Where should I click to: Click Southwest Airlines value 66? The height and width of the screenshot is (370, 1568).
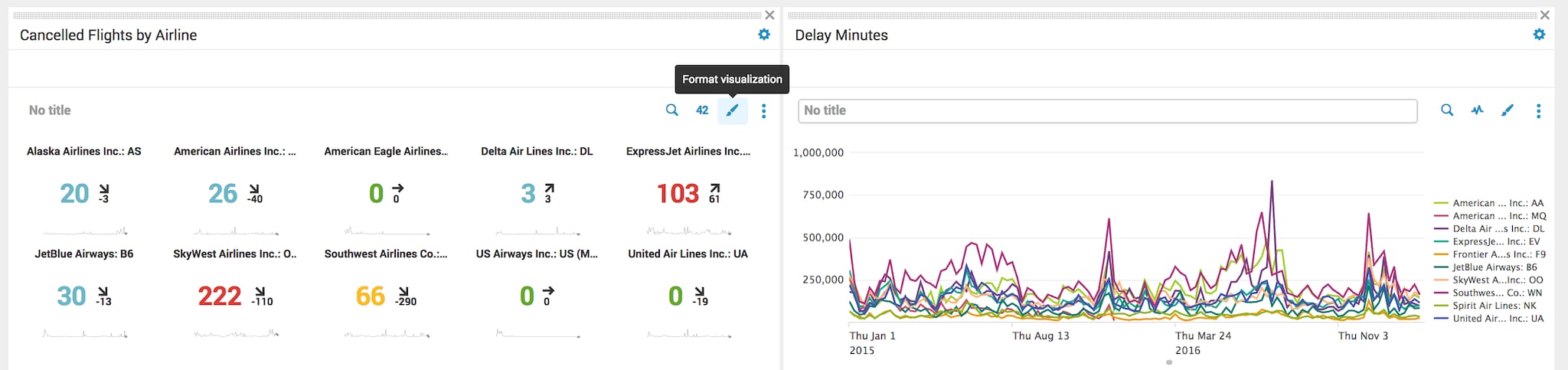tap(371, 296)
